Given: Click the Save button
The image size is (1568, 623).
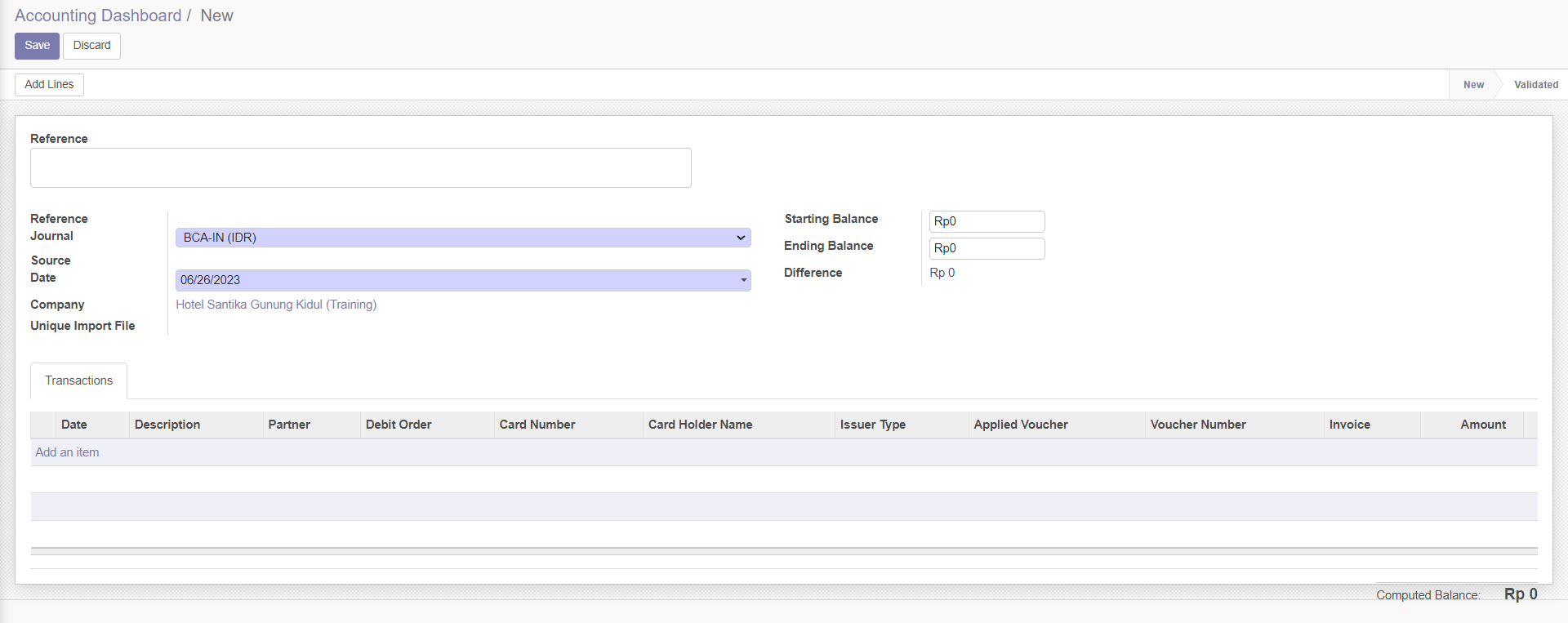Looking at the screenshot, I should point(37,46).
